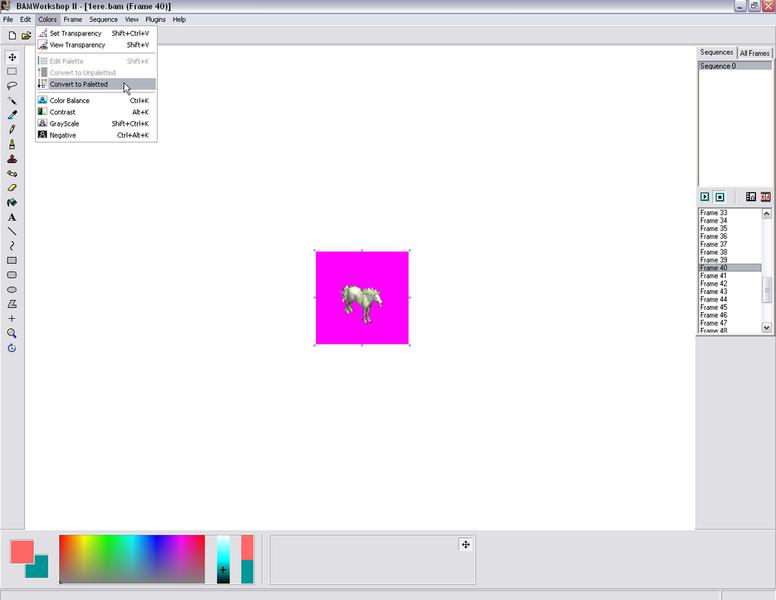Stop the sequence animation playback
776x600 pixels.
click(720, 197)
